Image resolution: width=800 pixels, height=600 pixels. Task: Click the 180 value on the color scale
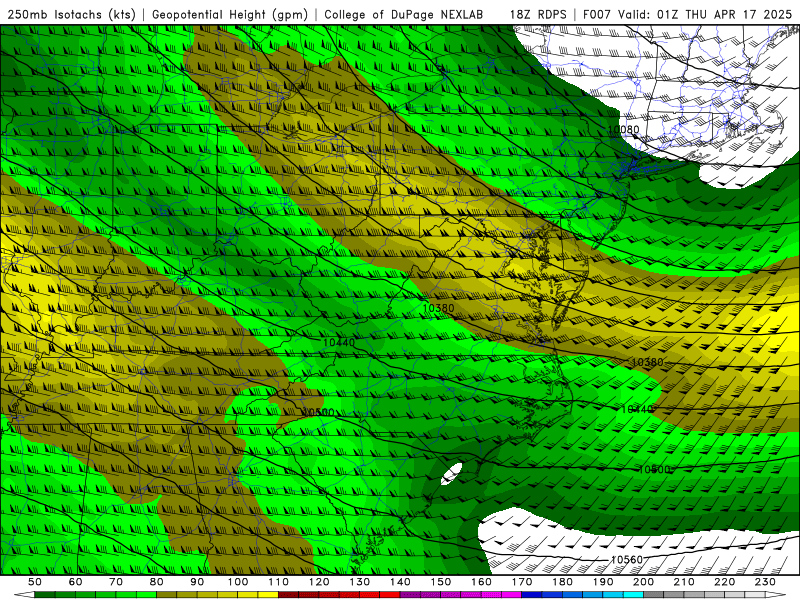point(563,582)
